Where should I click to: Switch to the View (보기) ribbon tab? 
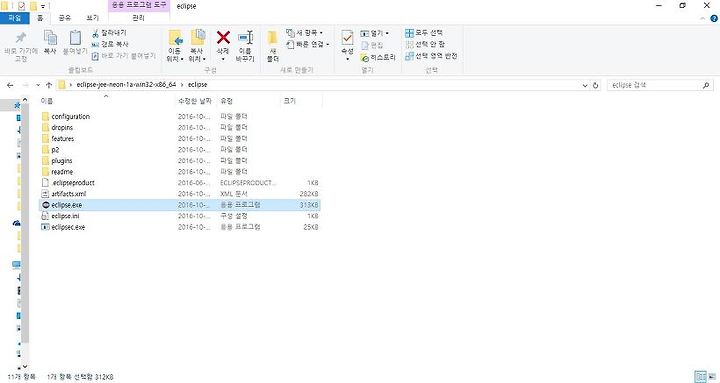point(92,18)
